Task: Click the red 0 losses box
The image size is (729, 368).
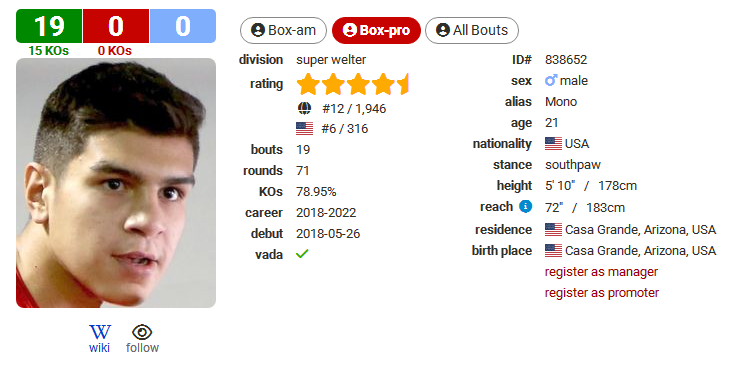Action: click(116, 26)
